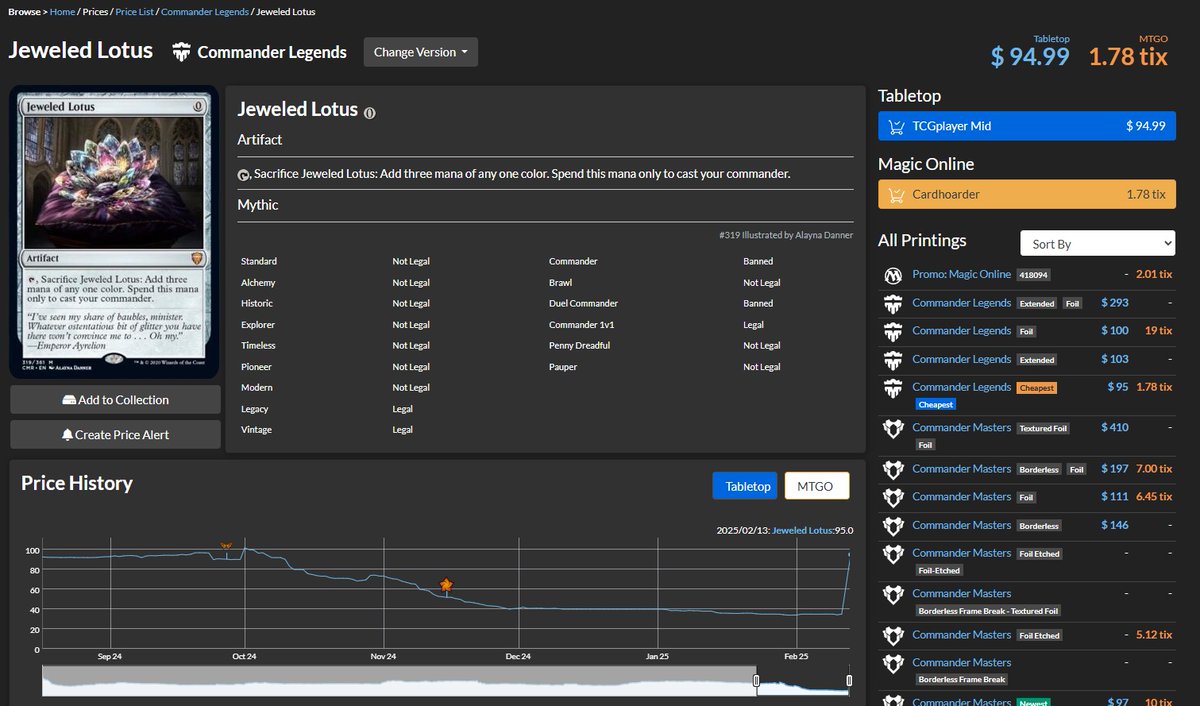This screenshot has height=706, width=1200.
Task: Click the TCGplayer Mid $94.99 button
Action: (1027, 126)
